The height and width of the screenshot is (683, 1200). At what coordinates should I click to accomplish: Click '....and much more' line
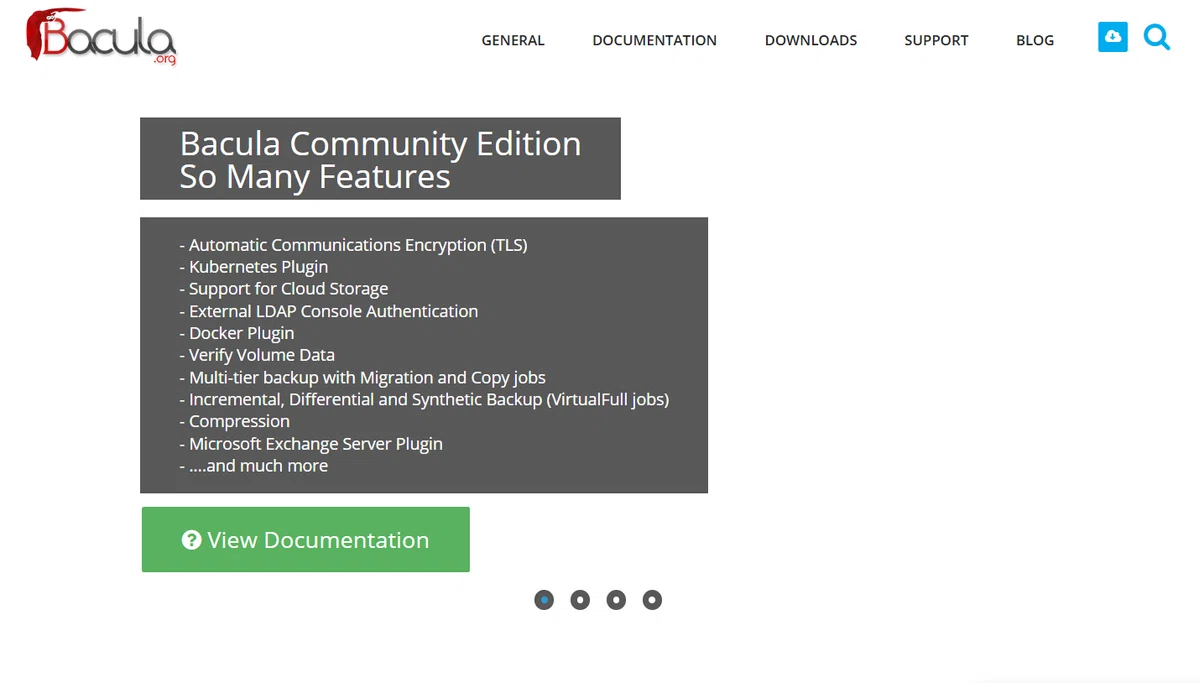254,466
